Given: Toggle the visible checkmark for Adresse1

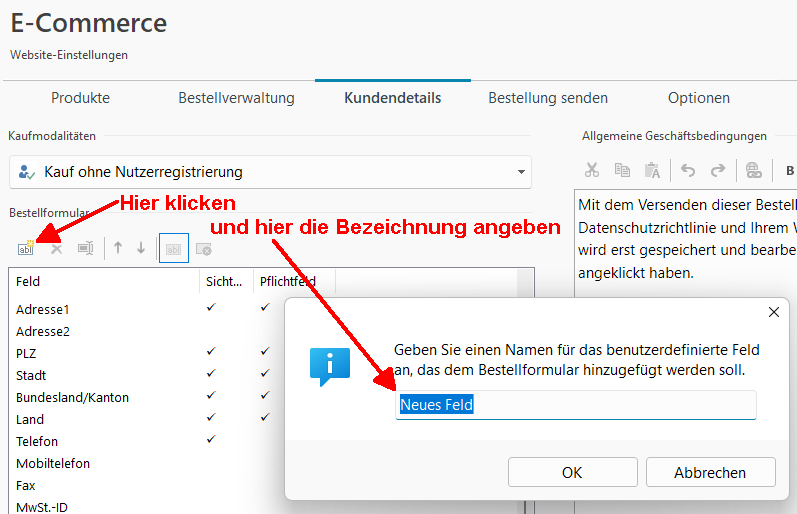Looking at the screenshot, I should [x=211, y=308].
